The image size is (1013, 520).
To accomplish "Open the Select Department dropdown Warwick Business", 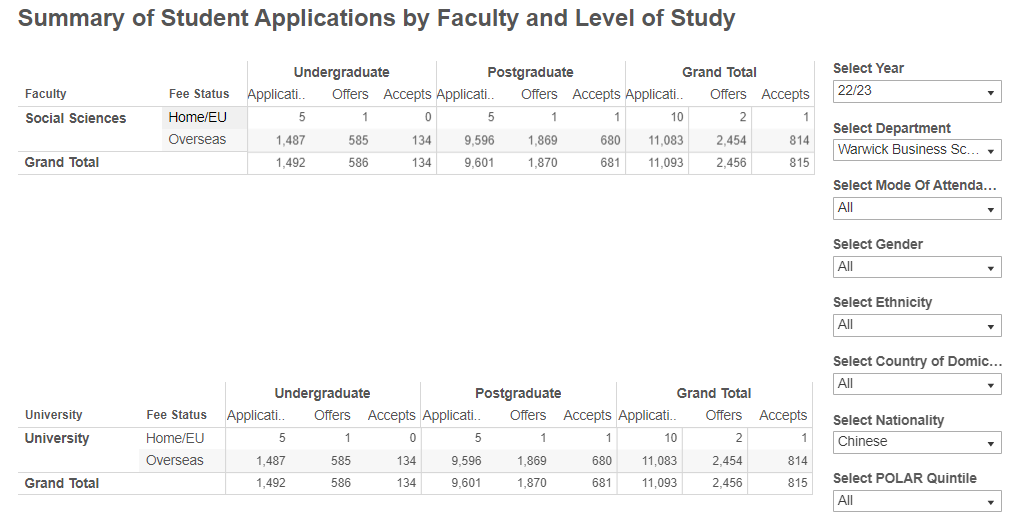I will click(917, 150).
